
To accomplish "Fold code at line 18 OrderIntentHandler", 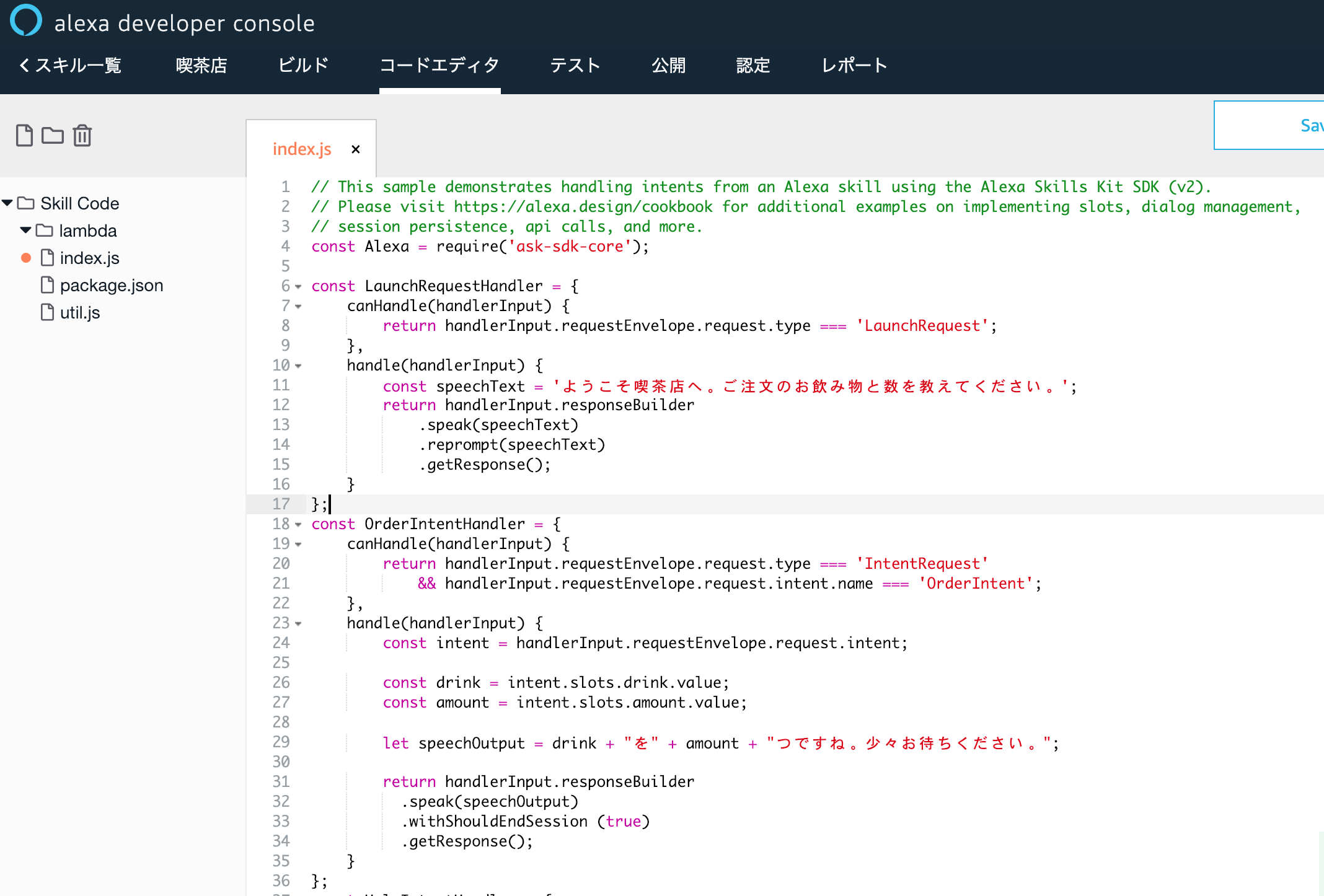I will click(298, 525).
